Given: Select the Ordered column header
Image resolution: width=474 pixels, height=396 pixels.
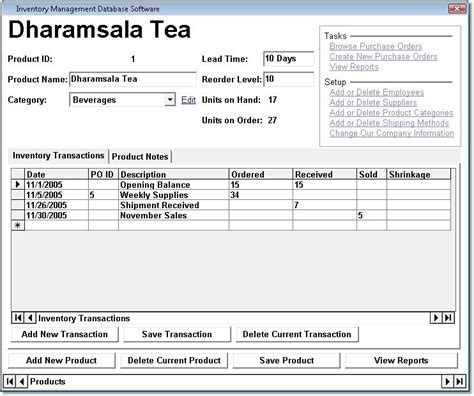Looking at the screenshot, I should [x=261, y=174].
